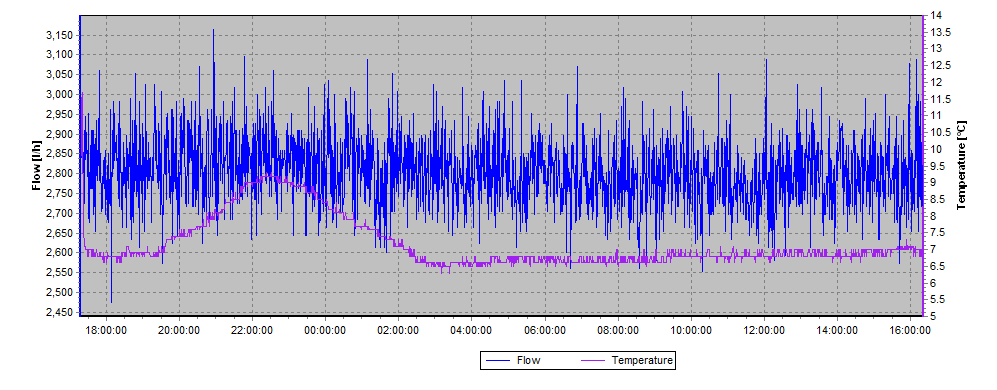Click the Temperature [°C] axis title
Screen dimensions: 997x390
(x=961, y=165)
